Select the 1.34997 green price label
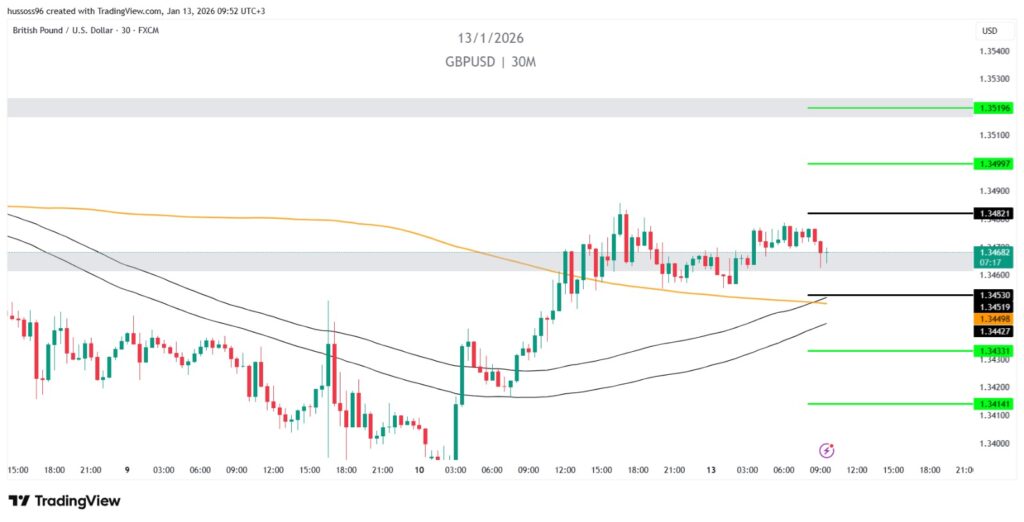This screenshot has width=1024, height=522. pos(996,163)
